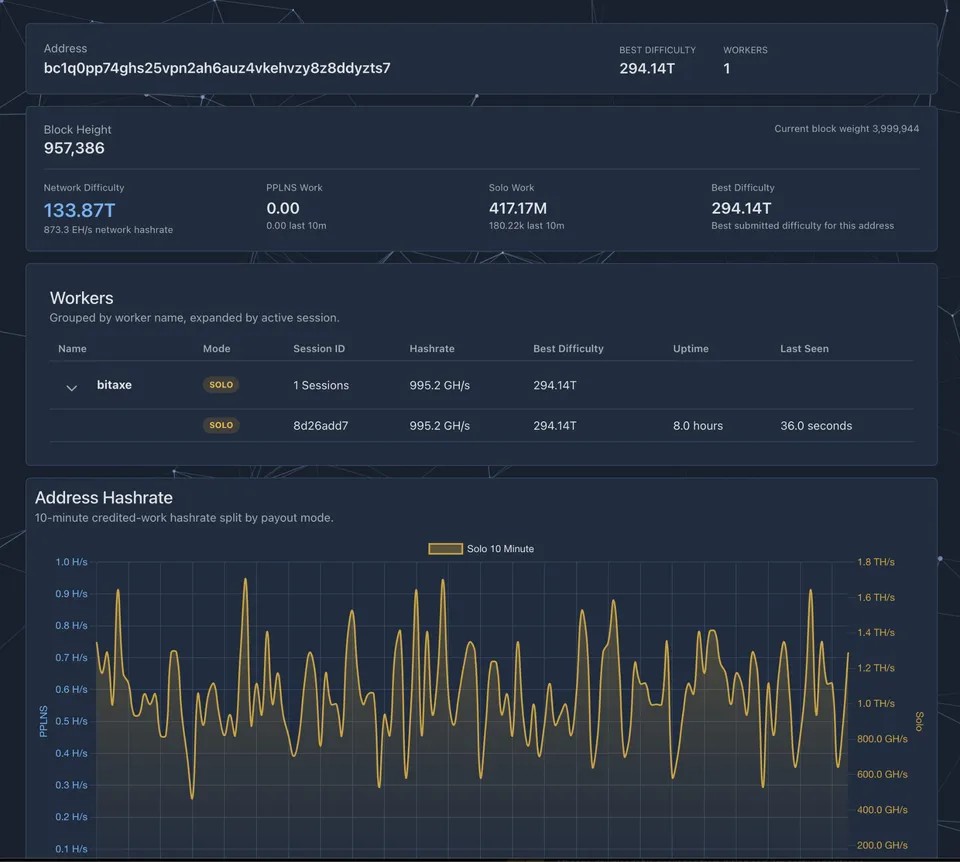The image size is (960, 862).
Task: Collapse the bitaxe worker row chevron
Action: [x=72, y=388]
